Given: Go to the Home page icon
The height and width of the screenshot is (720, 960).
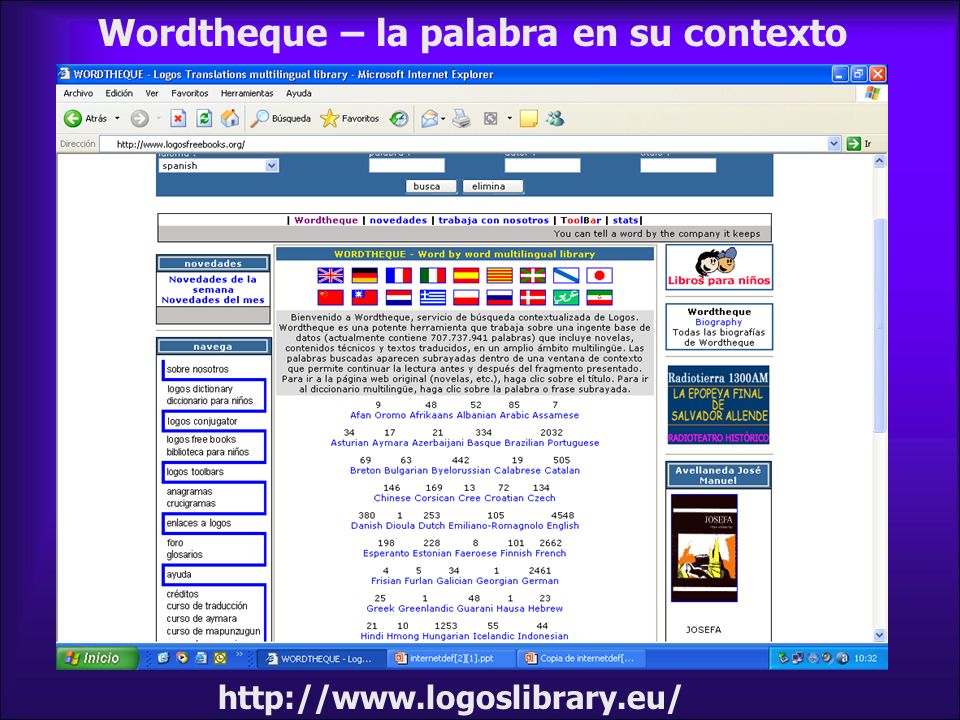Looking at the screenshot, I should 230,118.
